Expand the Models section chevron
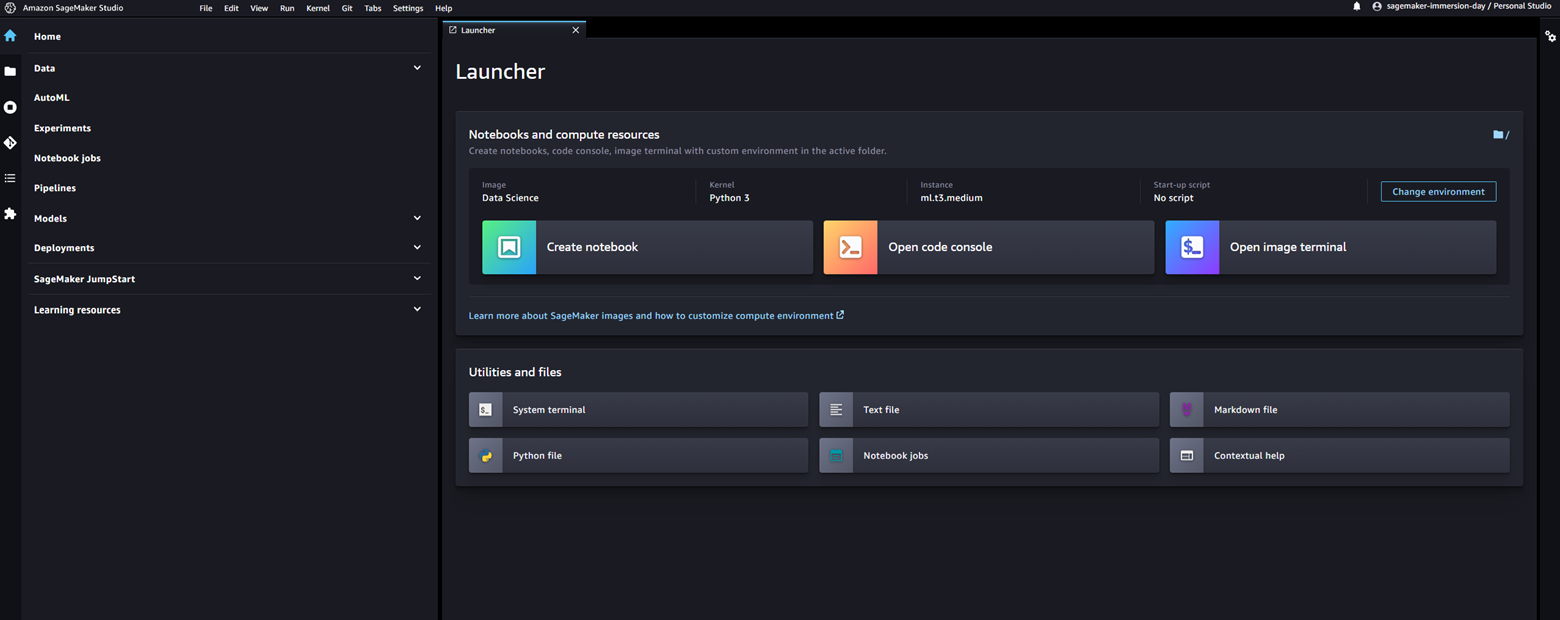The height and width of the screenshot is (620, 1560). 417,218
